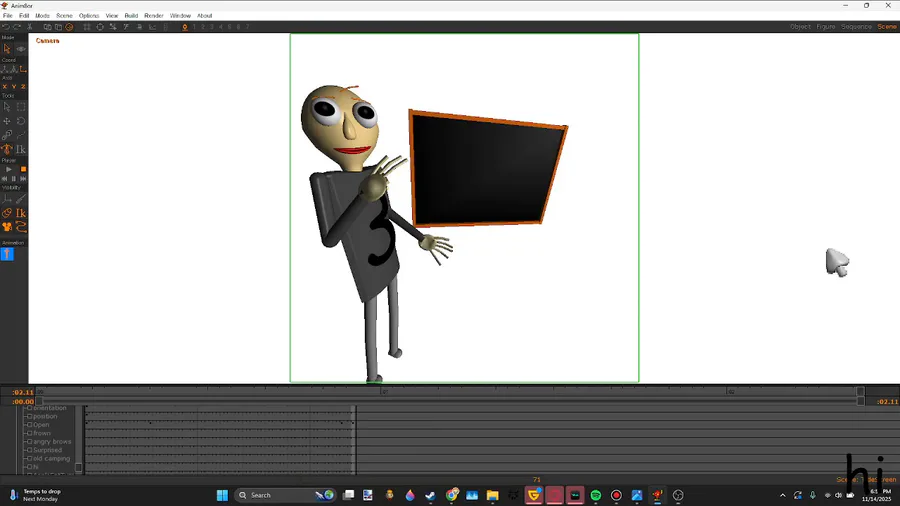Toggle orange figure visibility icon
The height and width of the screenshot is (506, 900).
tap(7, 227)
